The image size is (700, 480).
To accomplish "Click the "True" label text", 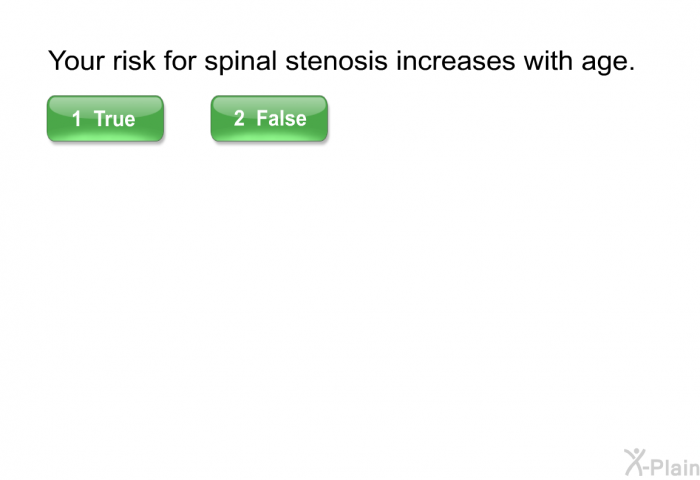I will [x=114, y=119].
